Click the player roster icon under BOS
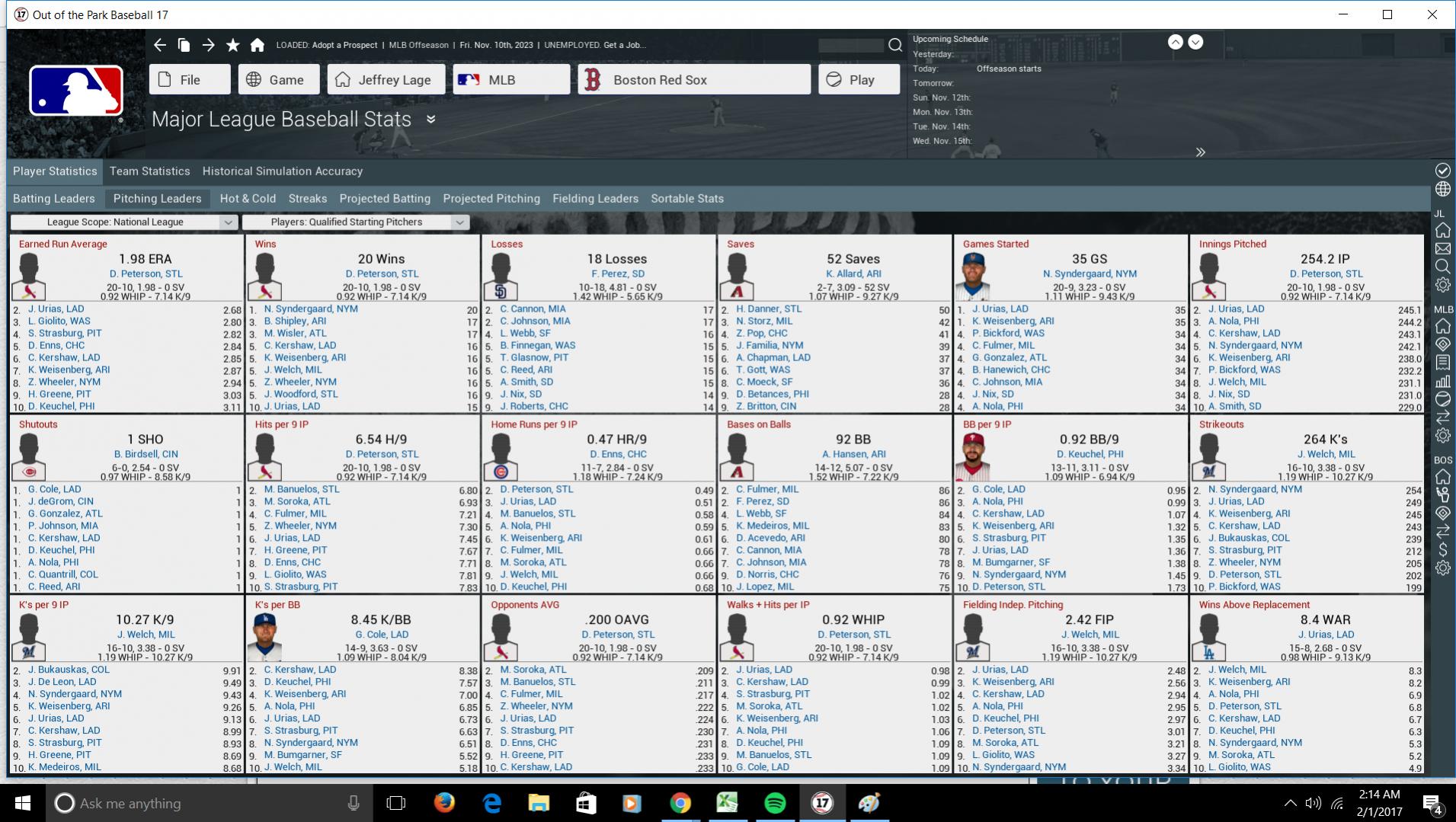This screenshot has height=822, width=1456. [x=1442, y=495]
